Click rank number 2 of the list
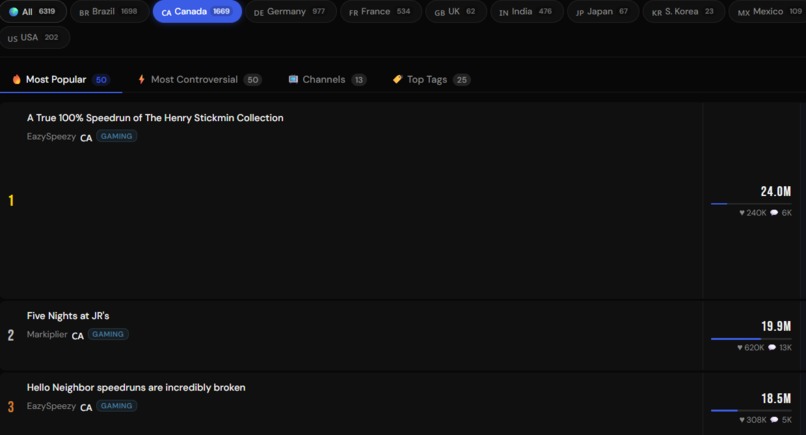Screen dimensions: 806x435 coord(11,335)
